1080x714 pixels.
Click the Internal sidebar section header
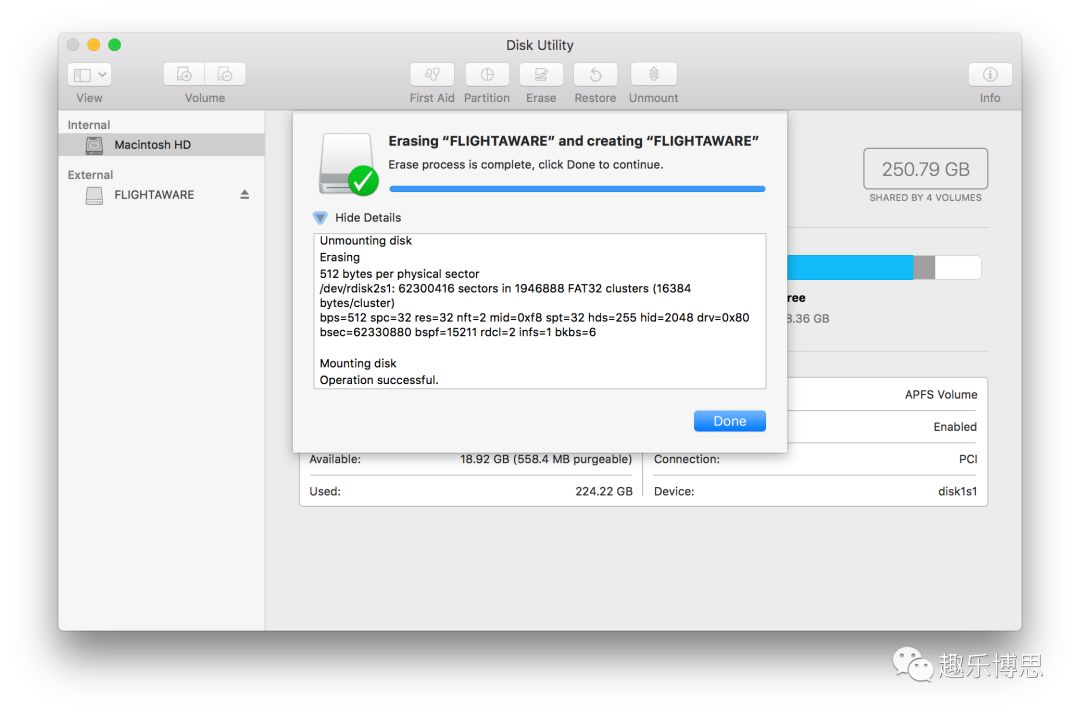89,125
